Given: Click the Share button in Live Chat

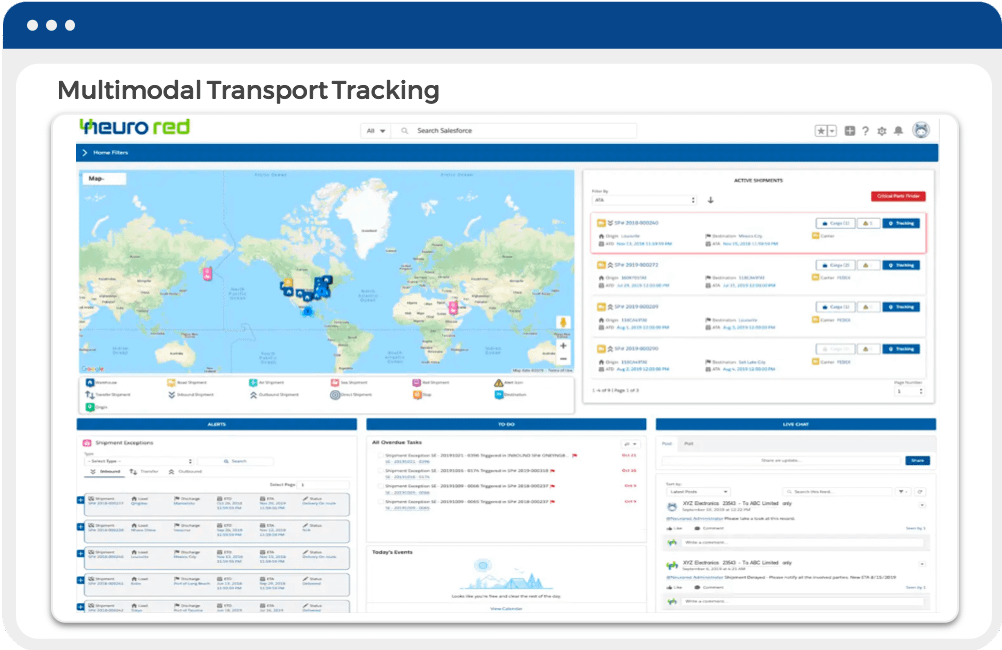Looking at the screenshot, I should click(918, 460).
